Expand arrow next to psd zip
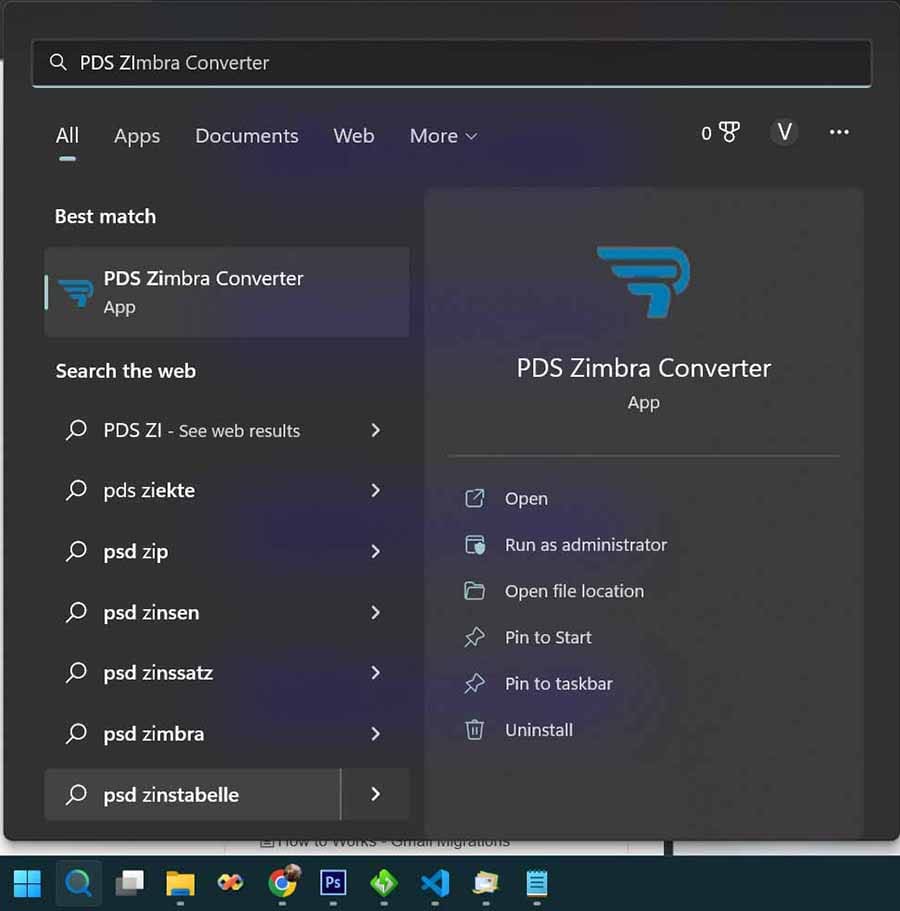900x911 pixels. click(375, 551)
